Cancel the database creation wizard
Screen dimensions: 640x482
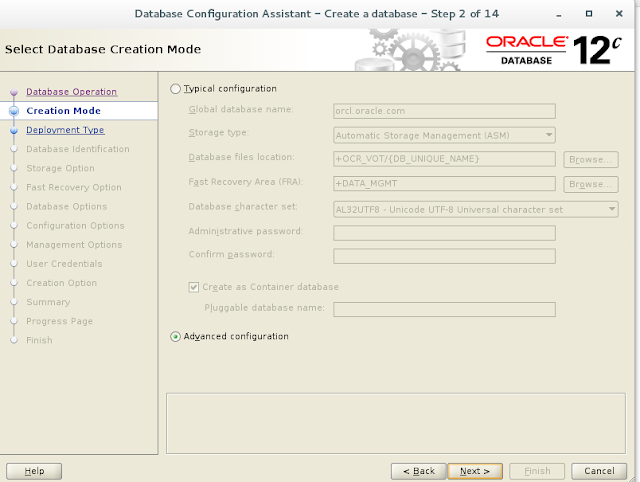599,471
